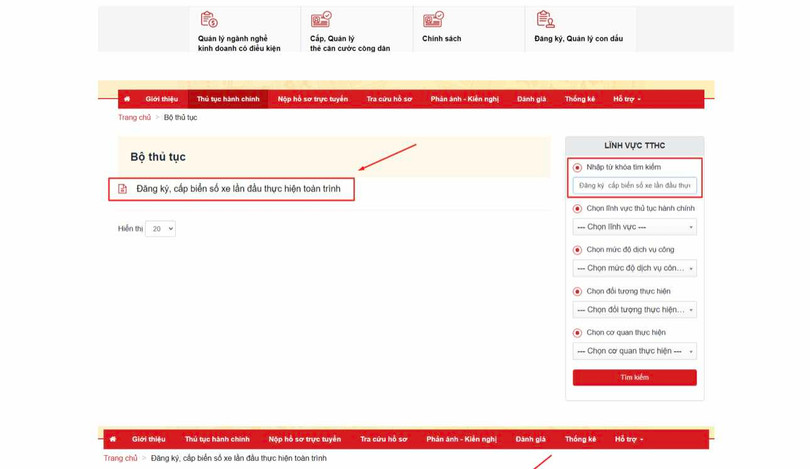Open 'Tra cứu hồ sơ' in top menu
The height and width of the screenshot is (469, 810).
(x=389, y=99)
